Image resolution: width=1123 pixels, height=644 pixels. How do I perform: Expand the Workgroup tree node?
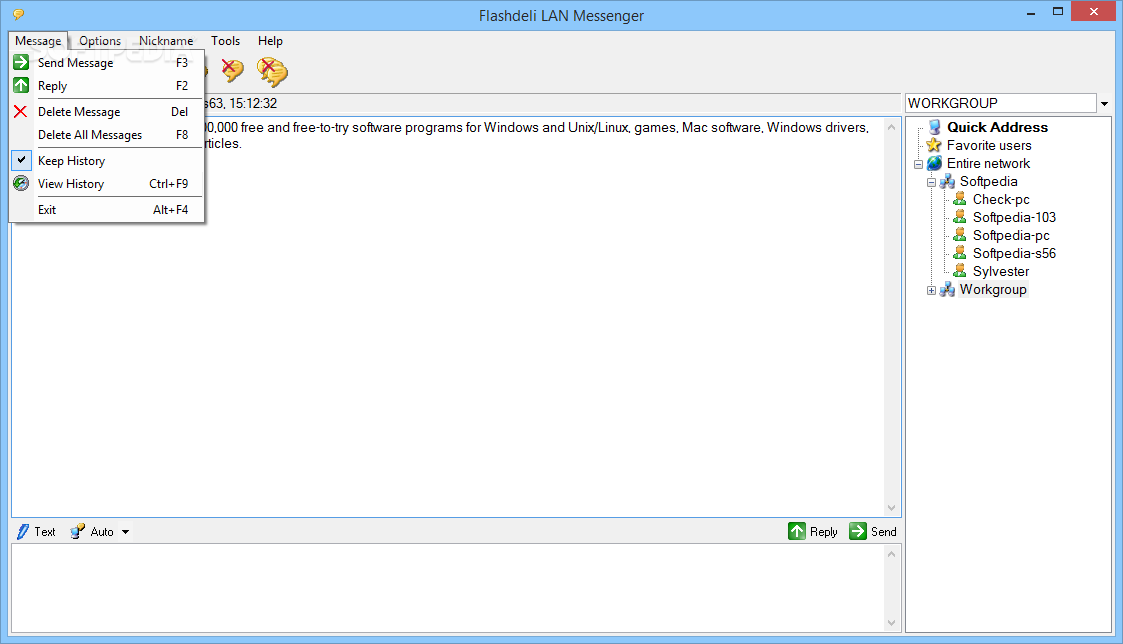click(931, 290)
